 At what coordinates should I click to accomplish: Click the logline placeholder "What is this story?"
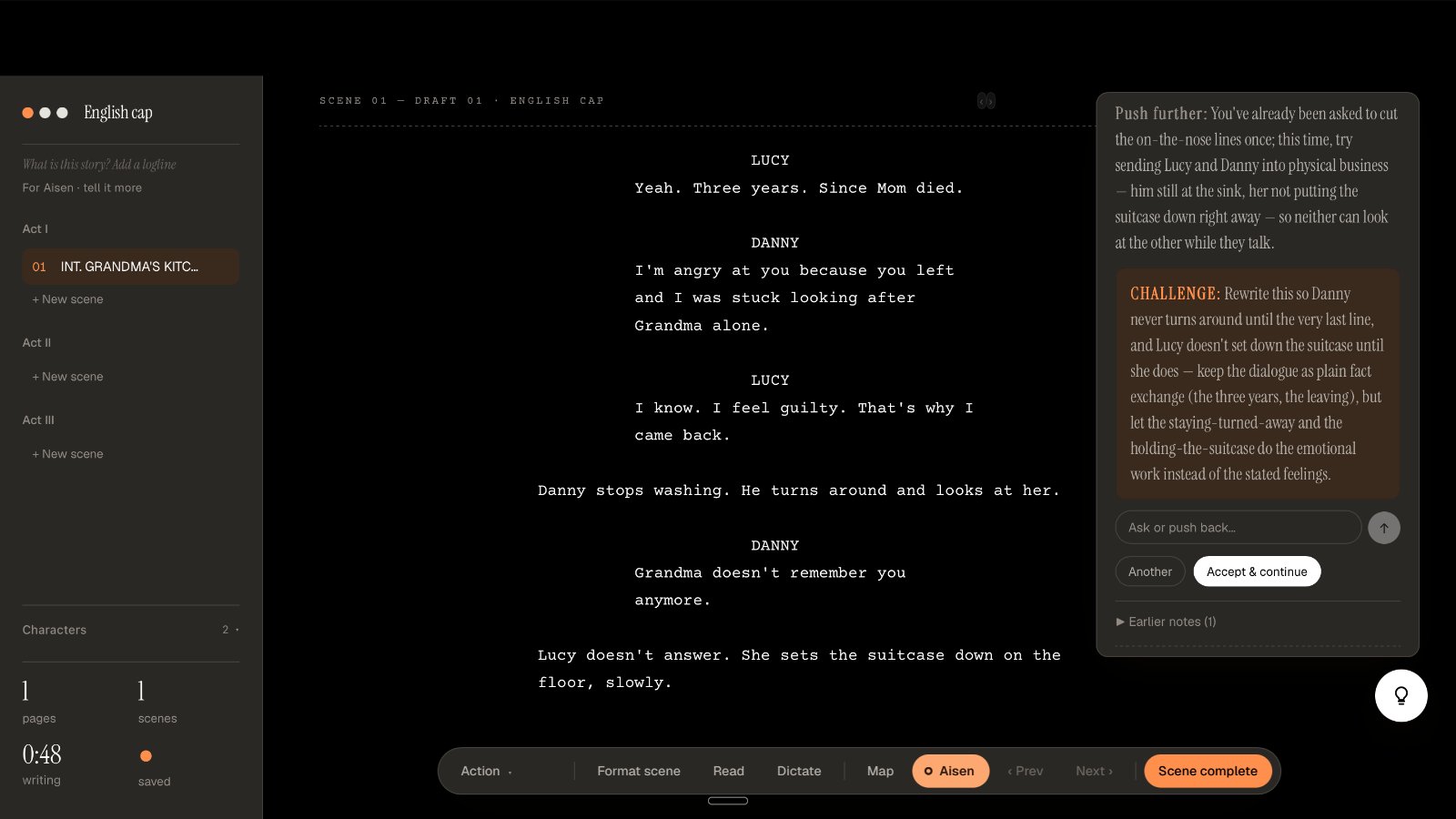tap(99, 165)
